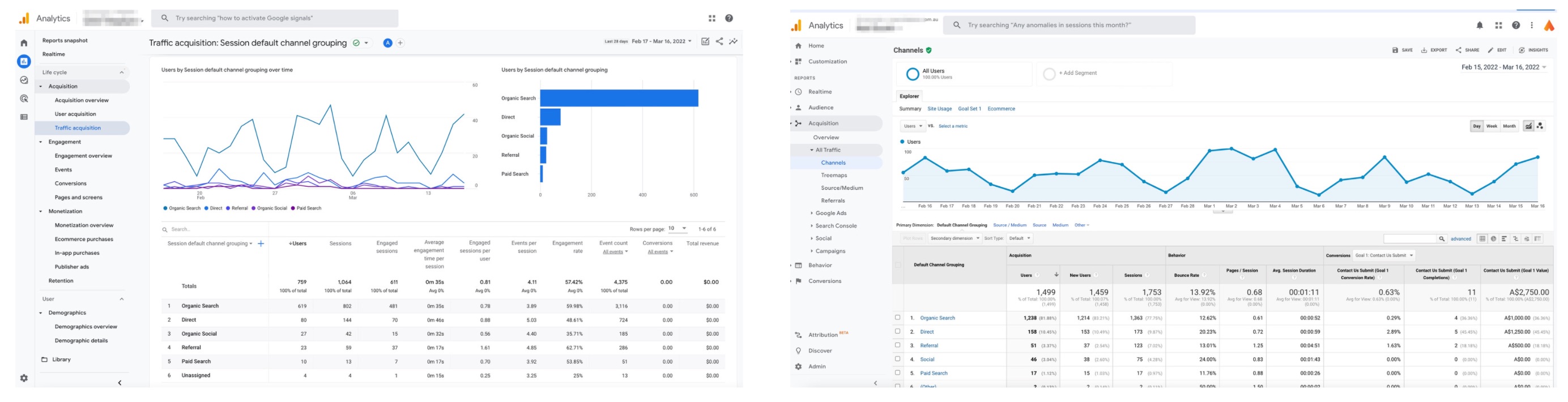Add a dimension with the blue plus icon

coord(261,244)
